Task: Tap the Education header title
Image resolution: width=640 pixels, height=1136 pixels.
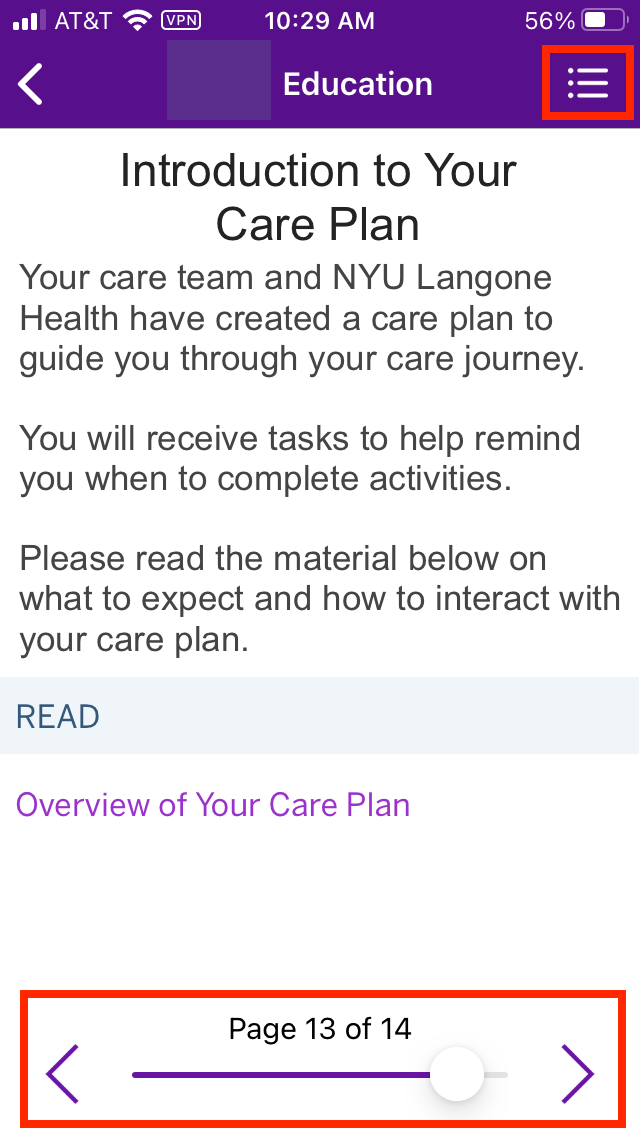Action: click(357, 84)
